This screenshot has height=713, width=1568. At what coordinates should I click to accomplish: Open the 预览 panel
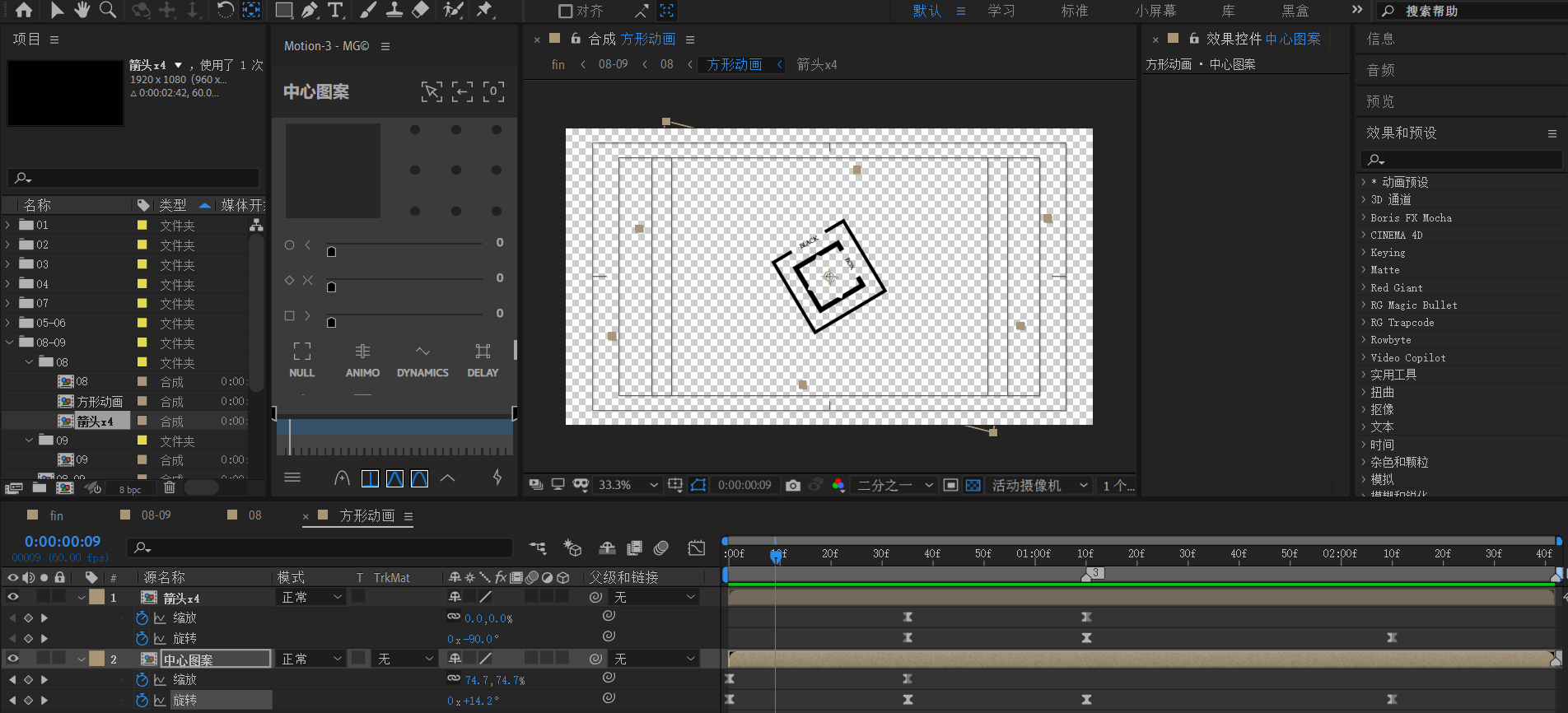pos(1381,101)
